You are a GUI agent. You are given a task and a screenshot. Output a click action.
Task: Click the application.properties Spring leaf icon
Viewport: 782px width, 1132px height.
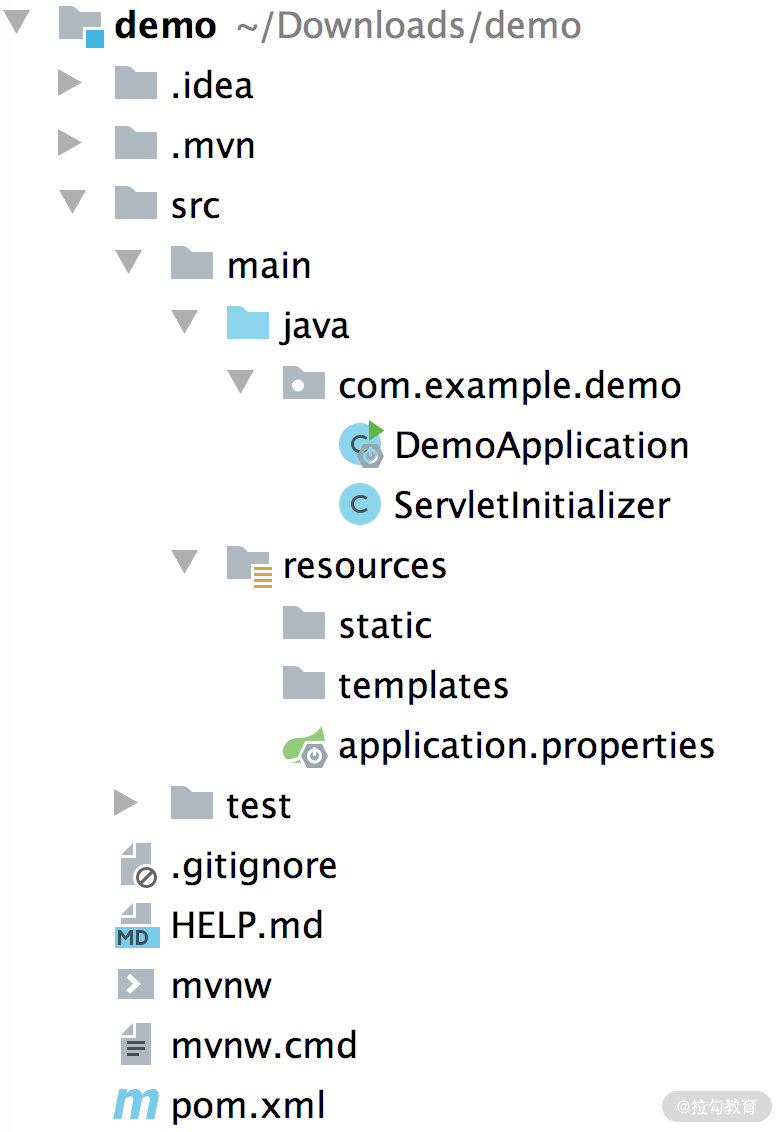(x=304, y=746)
